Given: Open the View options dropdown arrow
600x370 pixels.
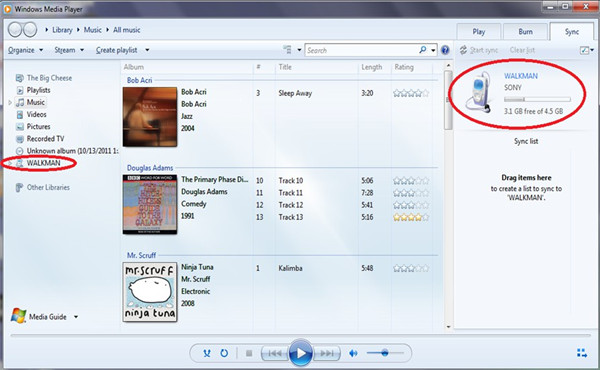Looking at the screenshot, I should 299,50.
